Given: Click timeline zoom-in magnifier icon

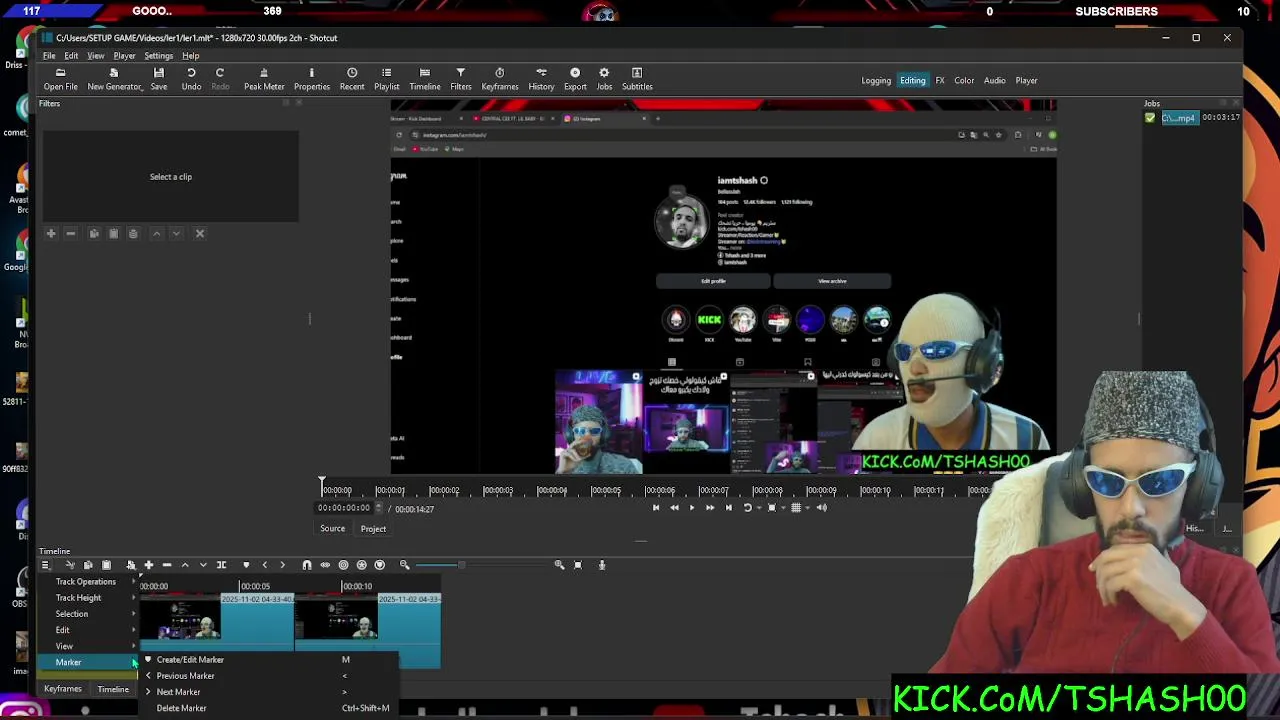Looking at the screenshot, I should point(559,565).
